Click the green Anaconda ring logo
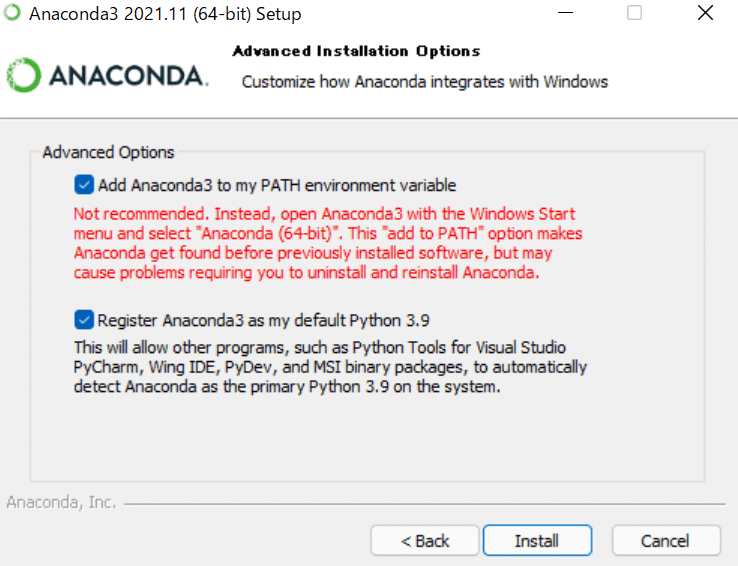This screenshot has height=566, width=738. coord(23,76)
